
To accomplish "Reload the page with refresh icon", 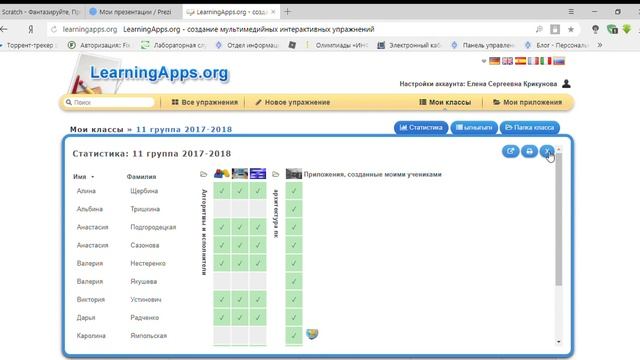I will click(x=53, y=29).
